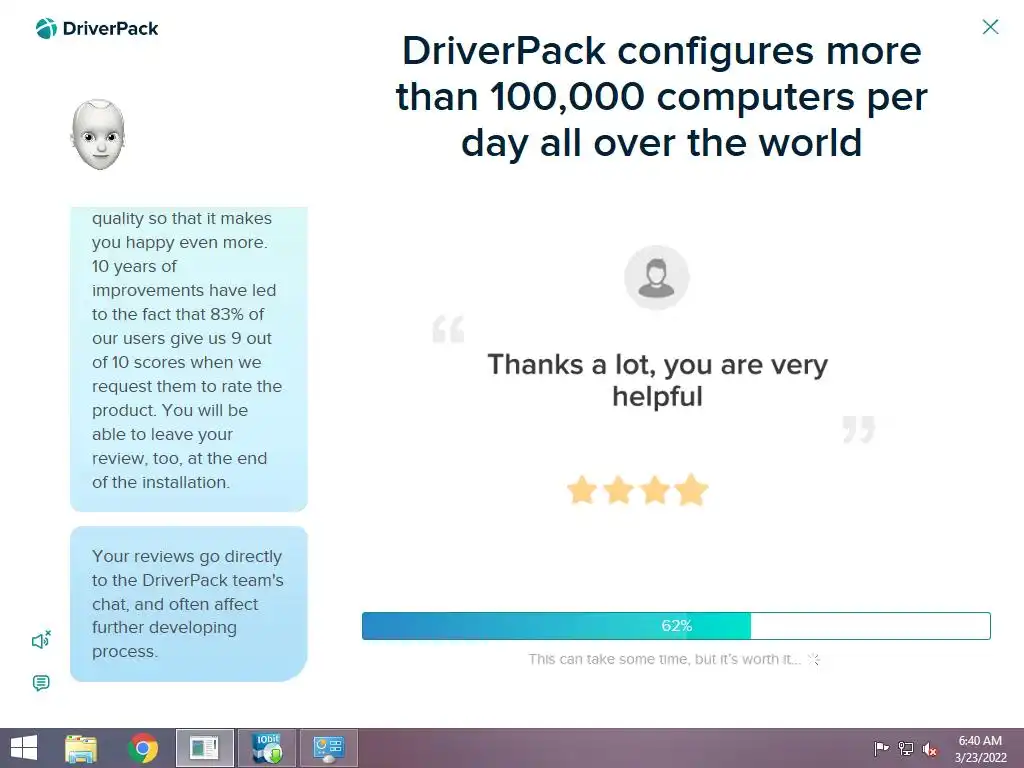Viewport: 1024px width, 768px height.
Task: Click the first review star
Action: tap(581, 490)
